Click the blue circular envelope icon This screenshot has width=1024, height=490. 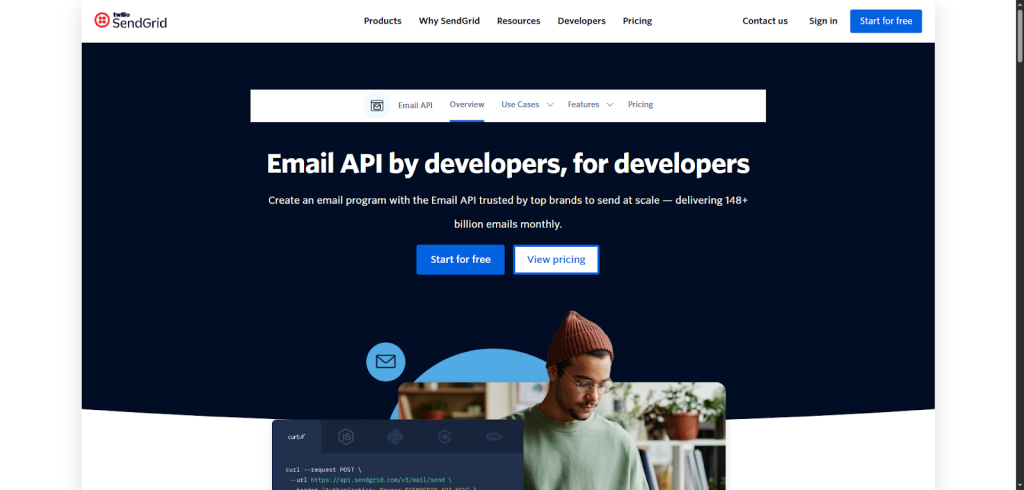[x=385, y=361]
